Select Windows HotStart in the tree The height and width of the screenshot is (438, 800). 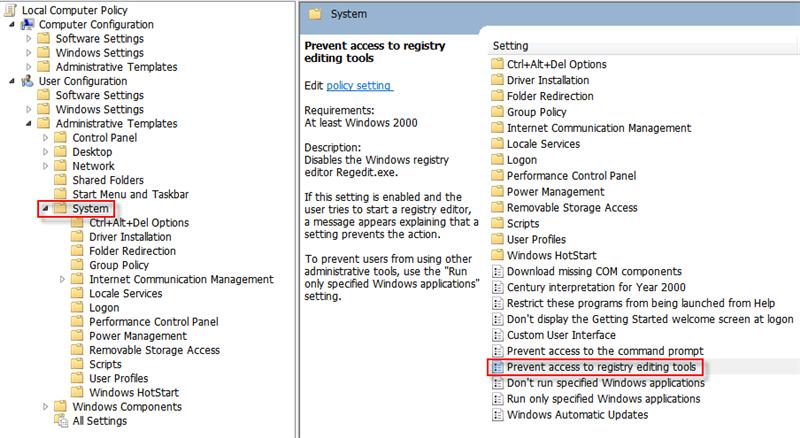(x=134, y=392)
